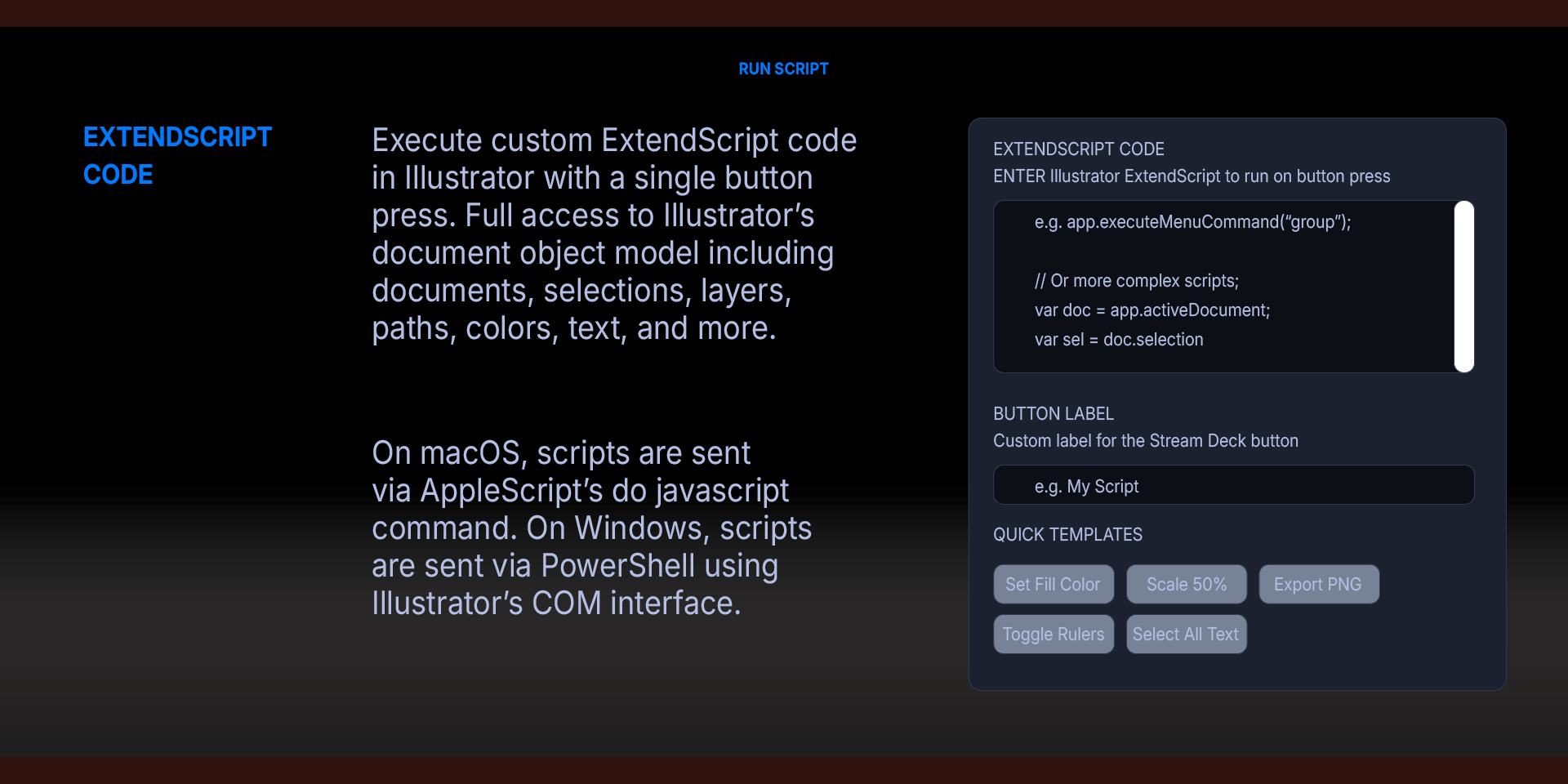Screen dimensions: 1568x784
Task: Click the RUN SCRIPT heading
Action: pyautogui.click(x=783, y=69)
